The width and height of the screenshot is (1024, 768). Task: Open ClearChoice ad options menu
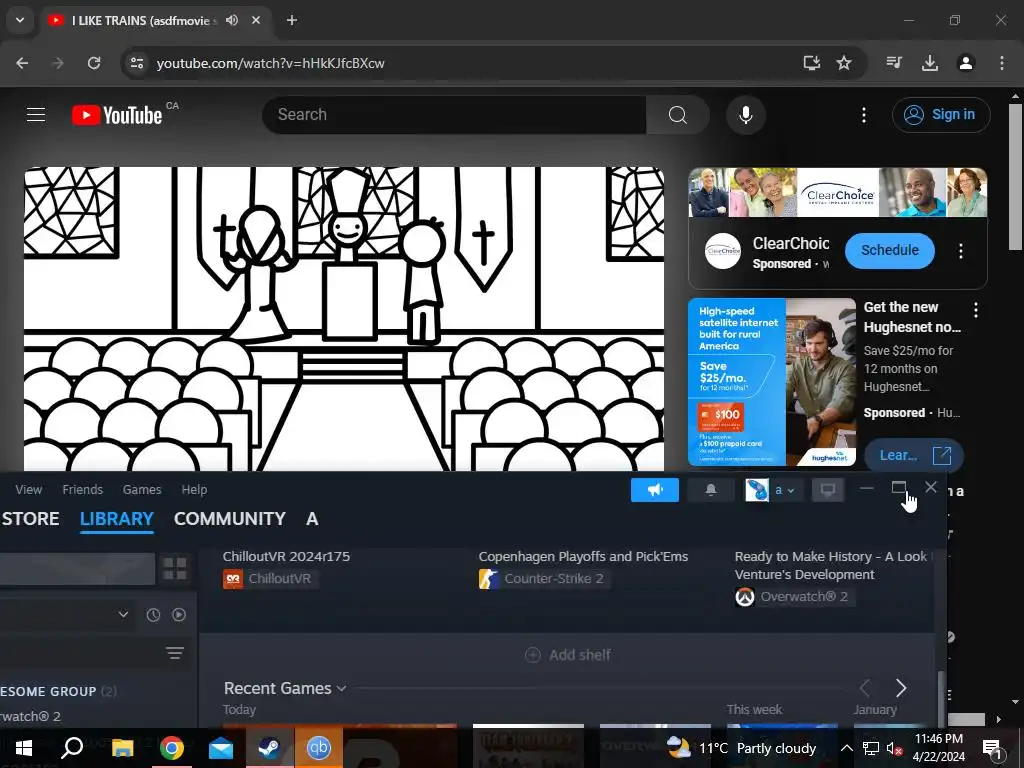[x=961, y=251]
